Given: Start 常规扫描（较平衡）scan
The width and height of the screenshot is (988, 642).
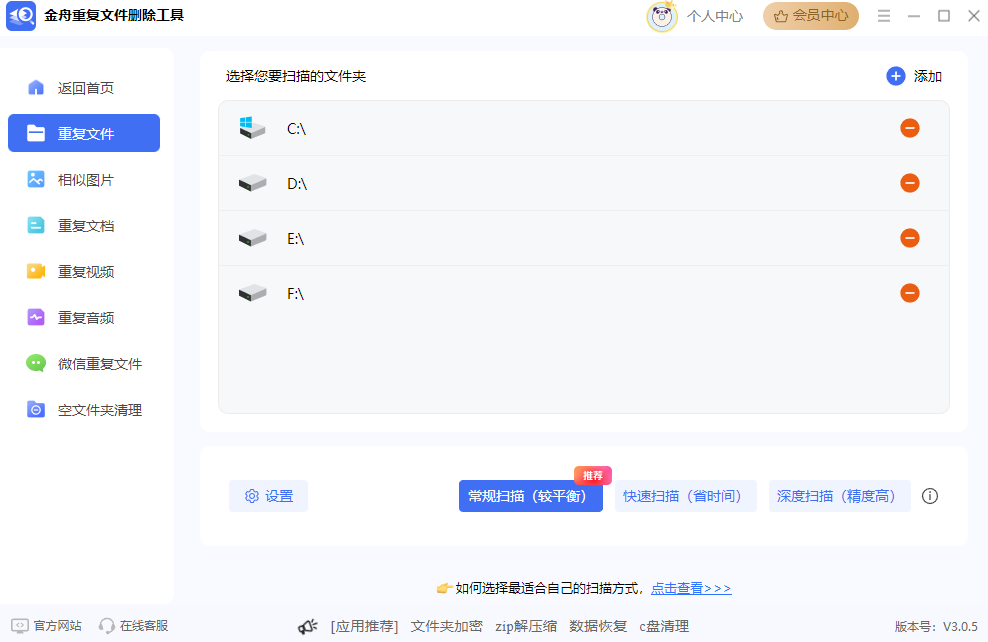Looking at the screenshot, I should (531, 496).
